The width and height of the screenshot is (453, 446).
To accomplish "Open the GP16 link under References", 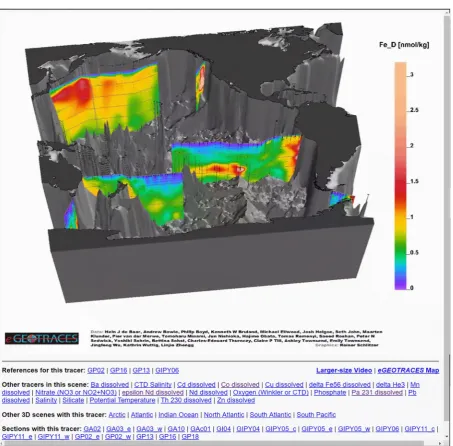I will coord(118,370).
